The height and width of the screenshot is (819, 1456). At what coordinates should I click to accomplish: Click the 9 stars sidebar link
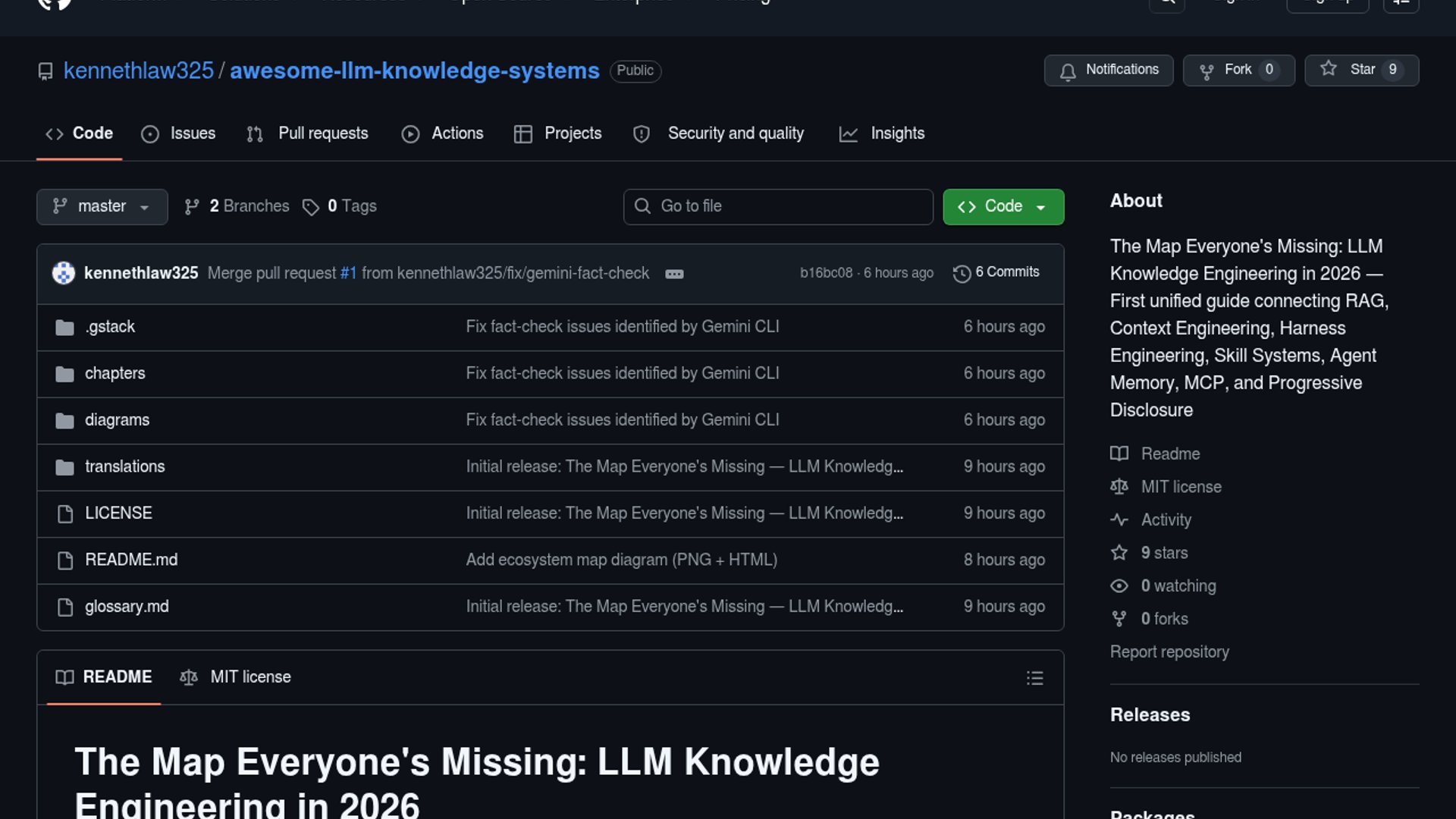coord(1164,554)
